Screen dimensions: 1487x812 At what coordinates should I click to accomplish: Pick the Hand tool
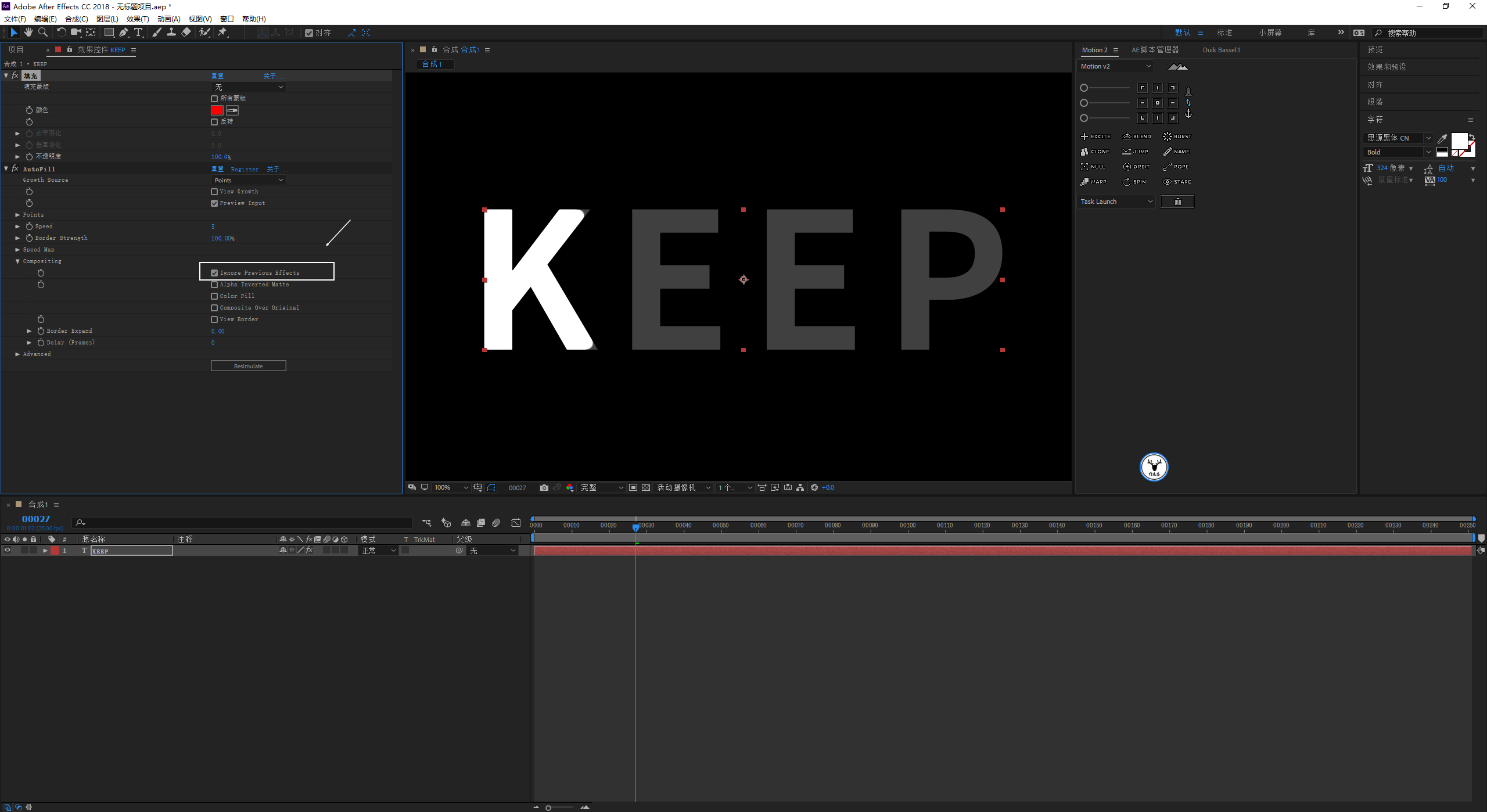coord(28,33)
